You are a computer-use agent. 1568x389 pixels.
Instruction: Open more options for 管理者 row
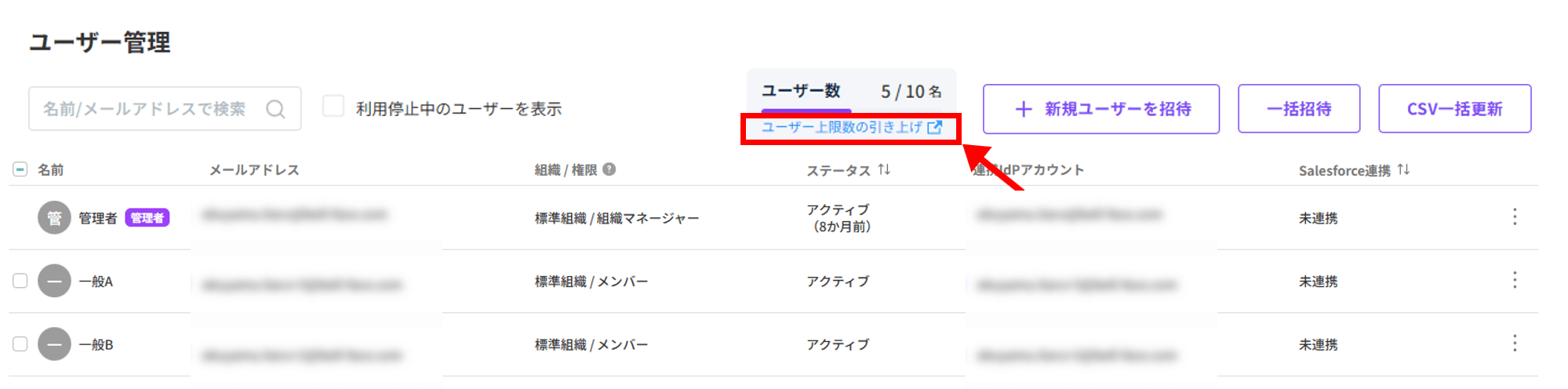pyautogui.click(x=1515, y=217)
